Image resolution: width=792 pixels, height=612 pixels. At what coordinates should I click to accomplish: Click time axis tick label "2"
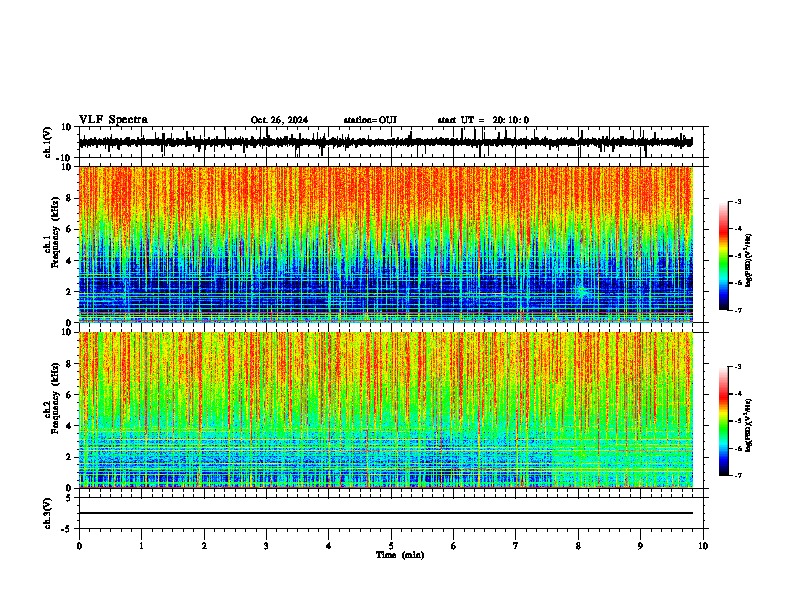(x=204, y=546)
